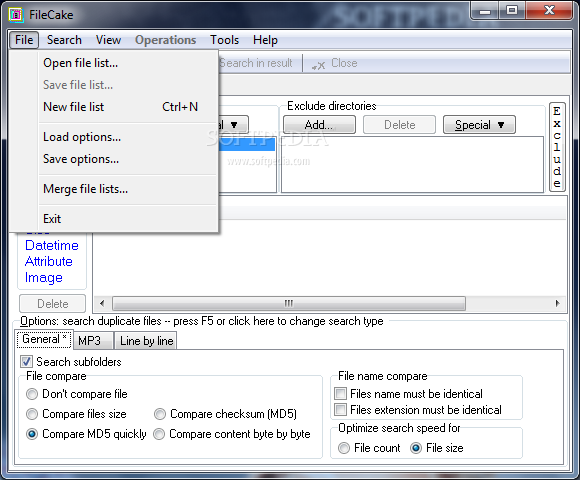The image size is (580, 480).
Task: Minimize the FileCake window
Action: (485, 11)
